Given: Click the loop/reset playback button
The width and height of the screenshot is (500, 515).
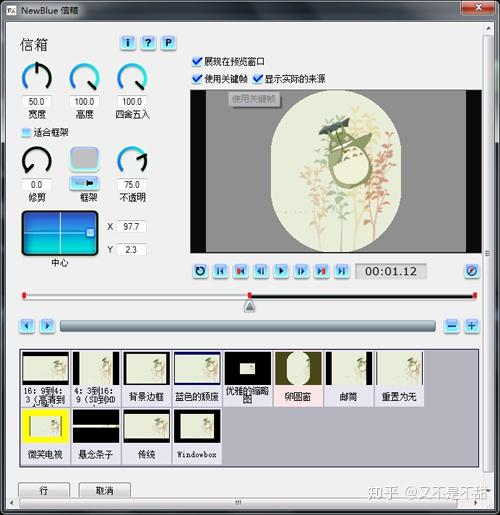Looking at the screenshot, I should tap(200, 271).
